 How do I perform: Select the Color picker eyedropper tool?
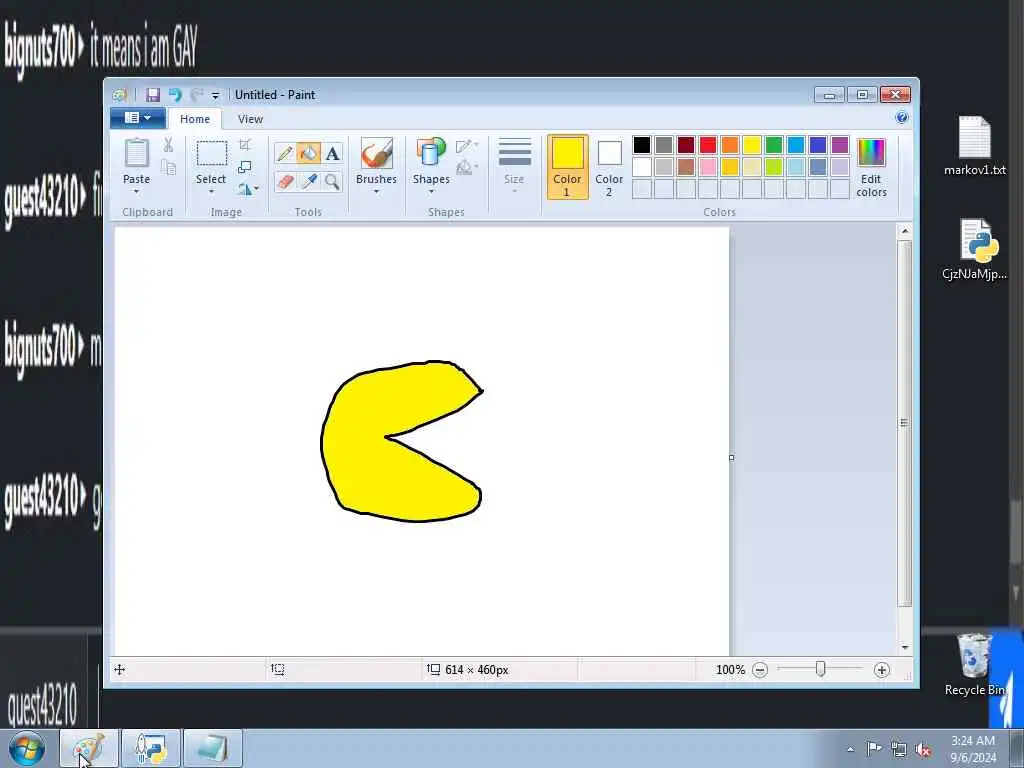coord(308,181)
